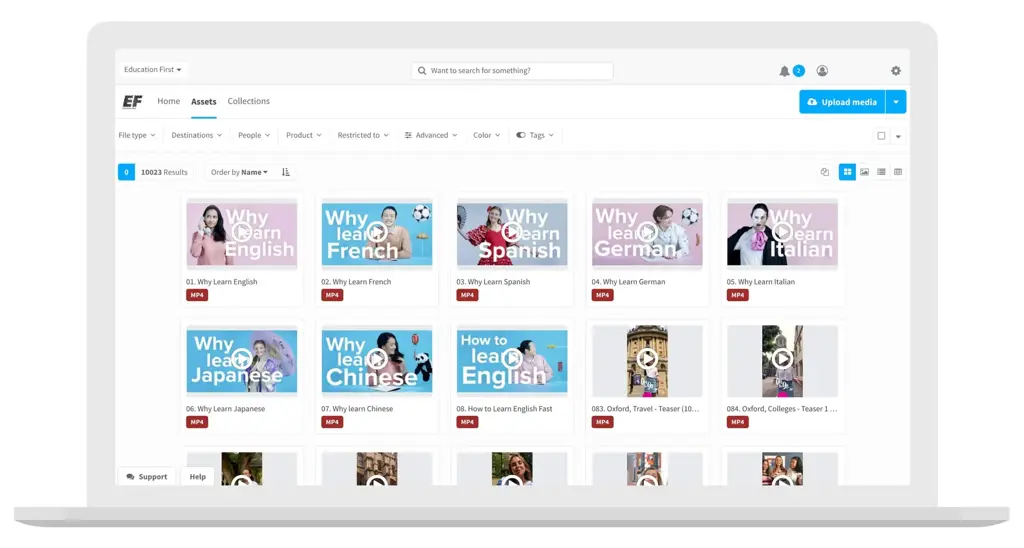Click the Support button

147,477
